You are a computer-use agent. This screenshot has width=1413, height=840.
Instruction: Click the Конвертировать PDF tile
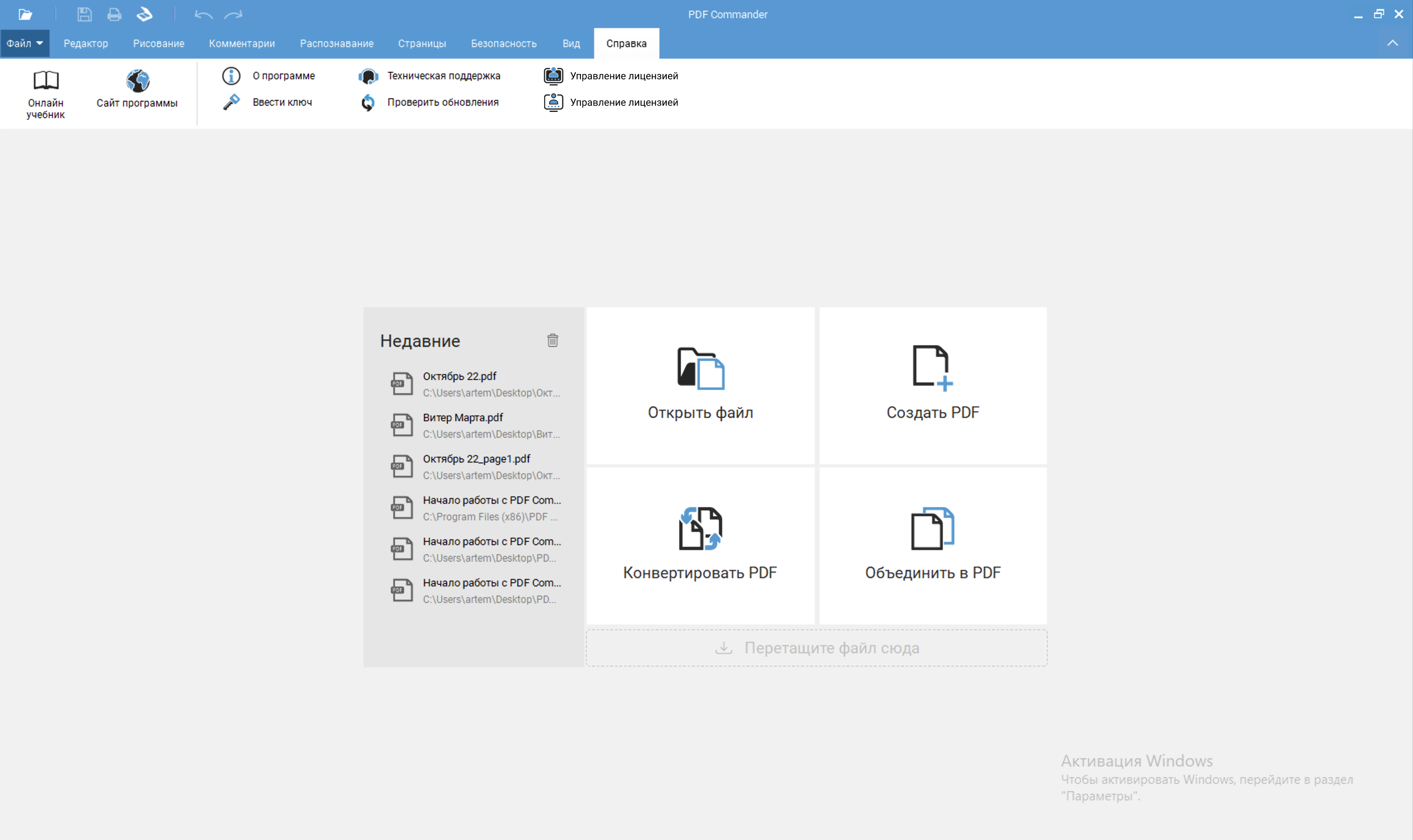[700, 545]
